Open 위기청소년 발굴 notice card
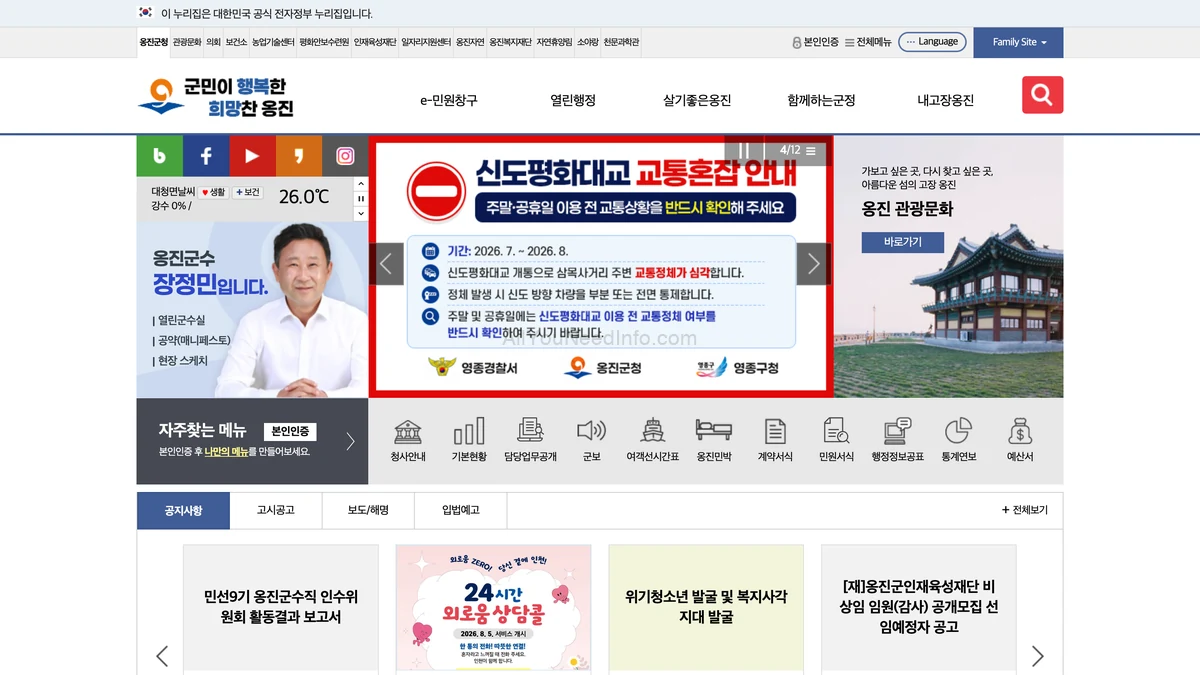The height and width of the screenshot is (675, 1200). click(x=706, y=608)
